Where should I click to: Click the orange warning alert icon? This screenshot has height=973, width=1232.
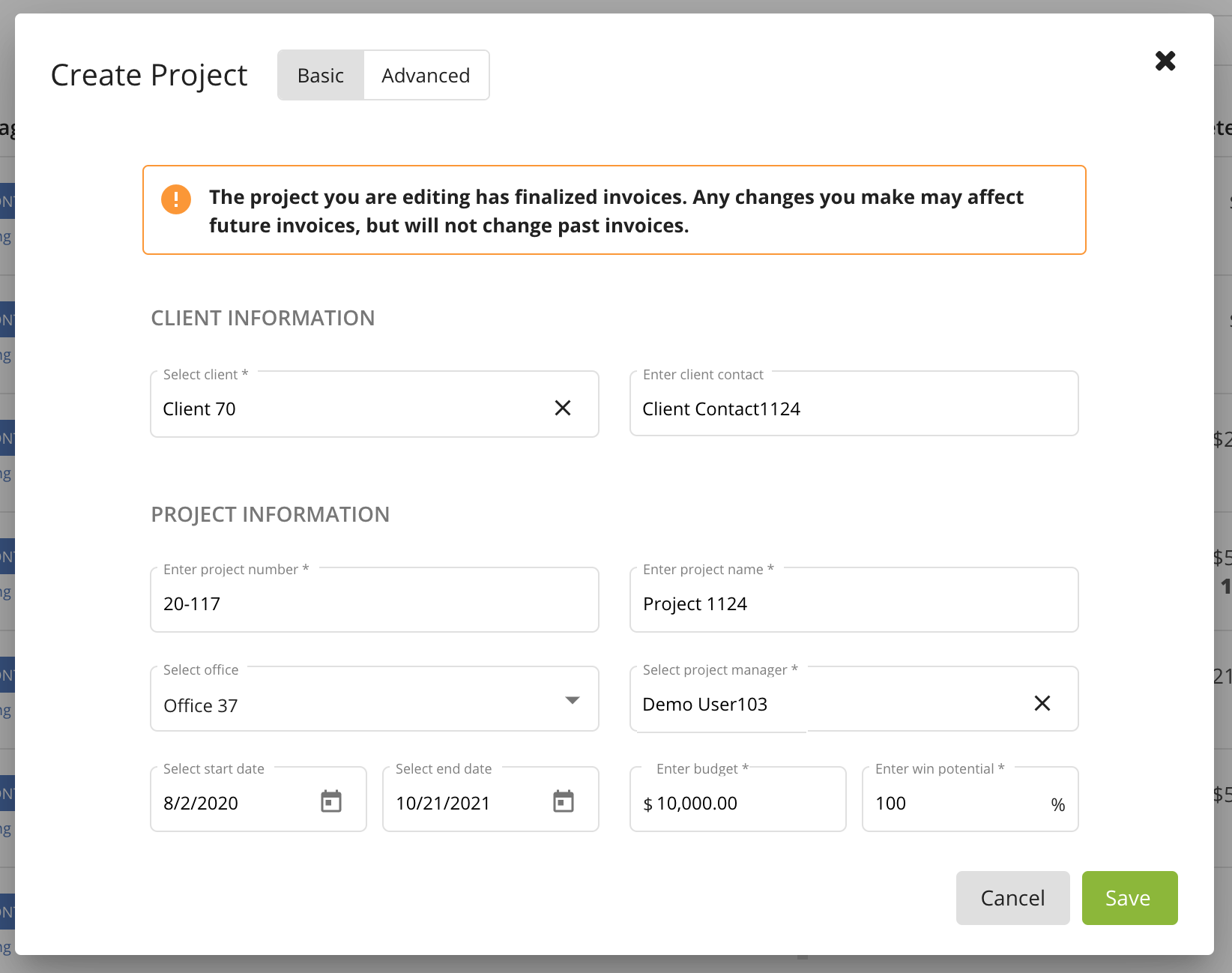(175, 199)
